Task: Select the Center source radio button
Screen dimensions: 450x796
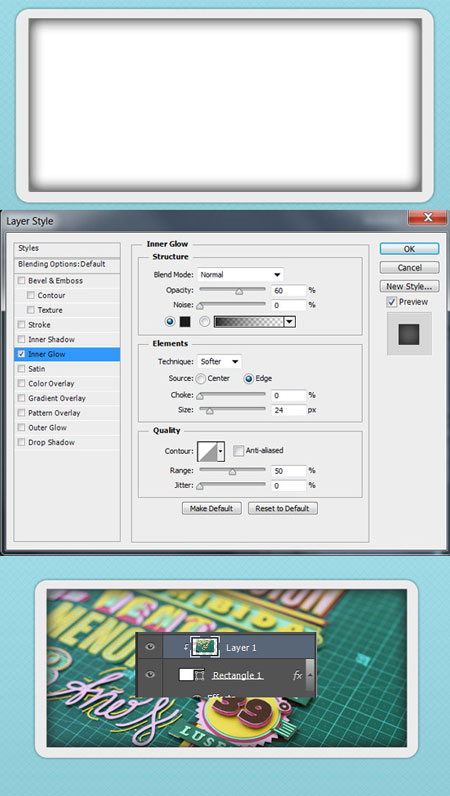Action: pyautogui.click(x=201, y=379)
